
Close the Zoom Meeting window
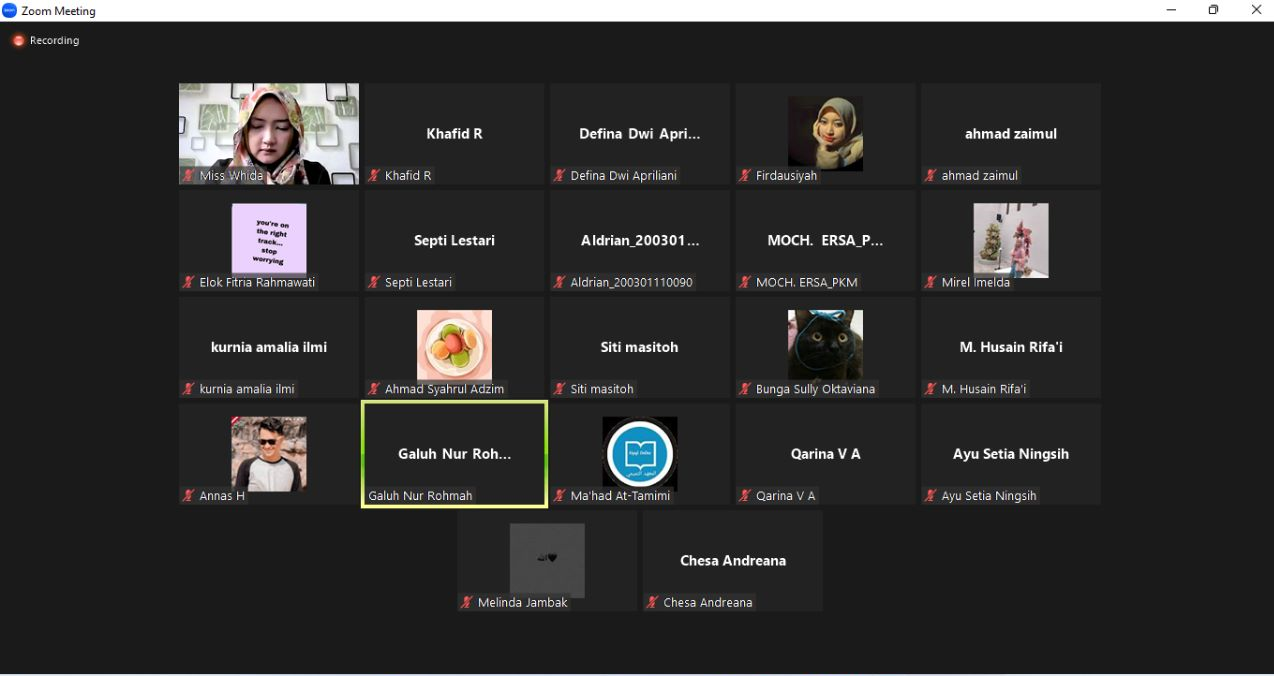click(1256, 10)
